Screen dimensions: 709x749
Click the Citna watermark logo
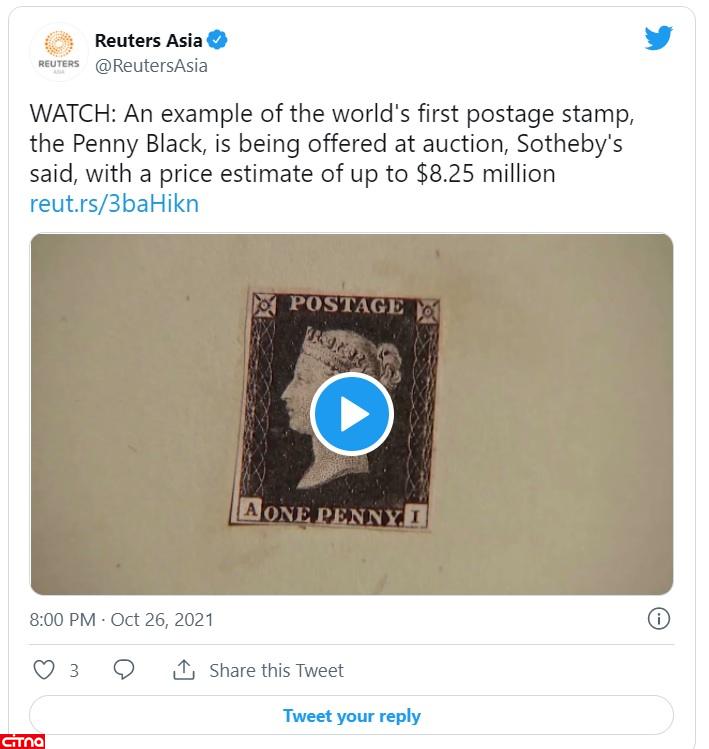(22, 740)
